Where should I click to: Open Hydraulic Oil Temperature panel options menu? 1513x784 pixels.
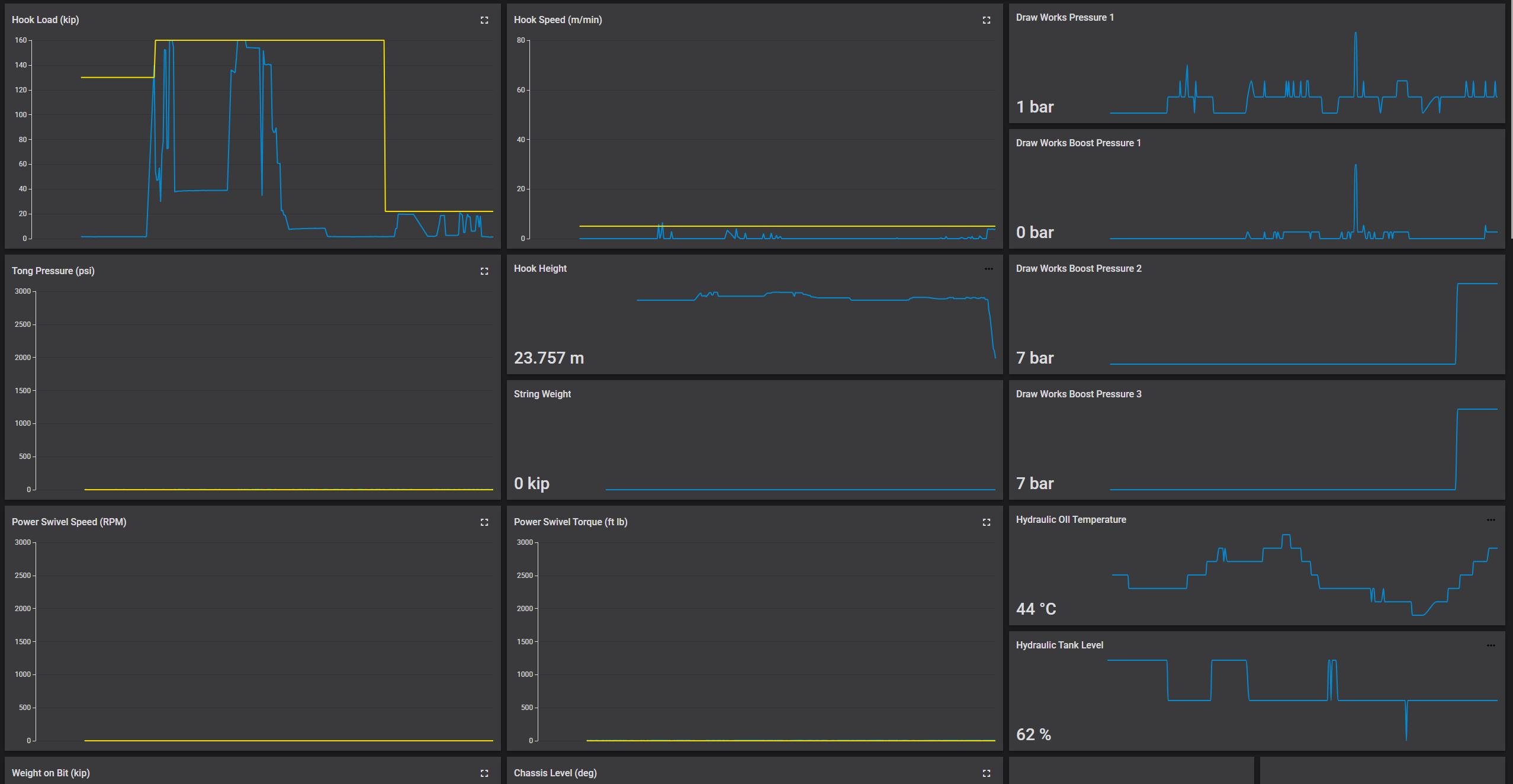pos(1491,520)
